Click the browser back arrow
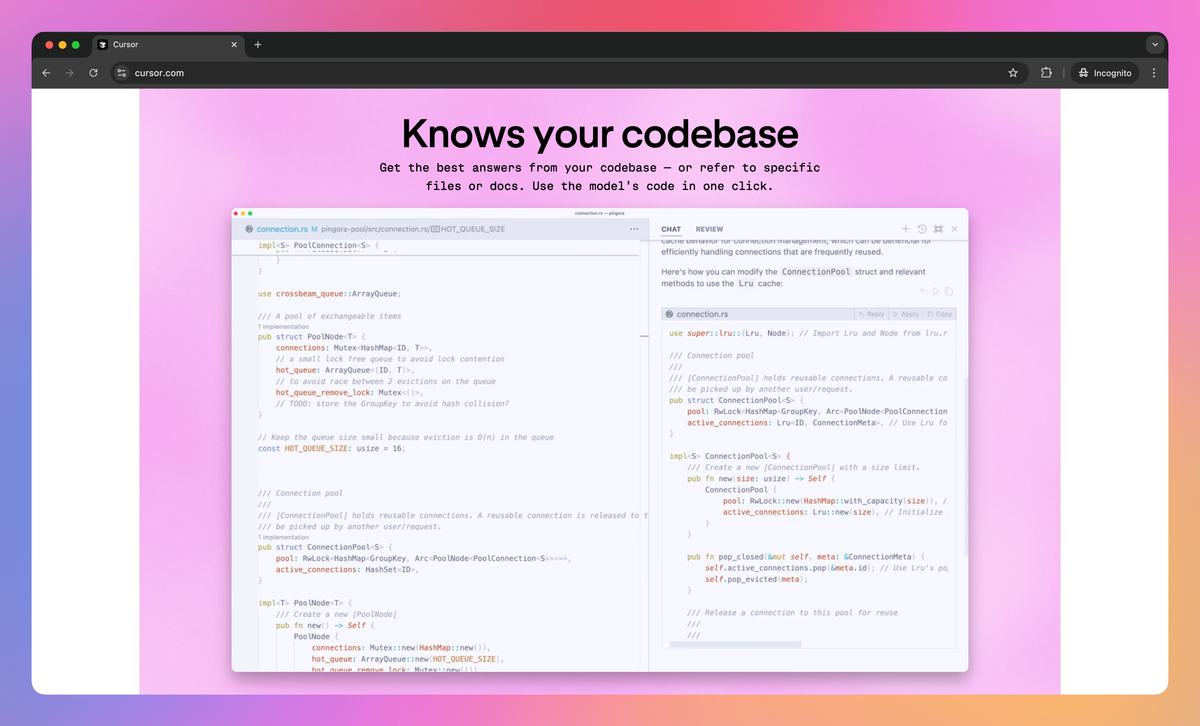The height and width of the screenshot is (726, 1200). (x=46, y=73)
